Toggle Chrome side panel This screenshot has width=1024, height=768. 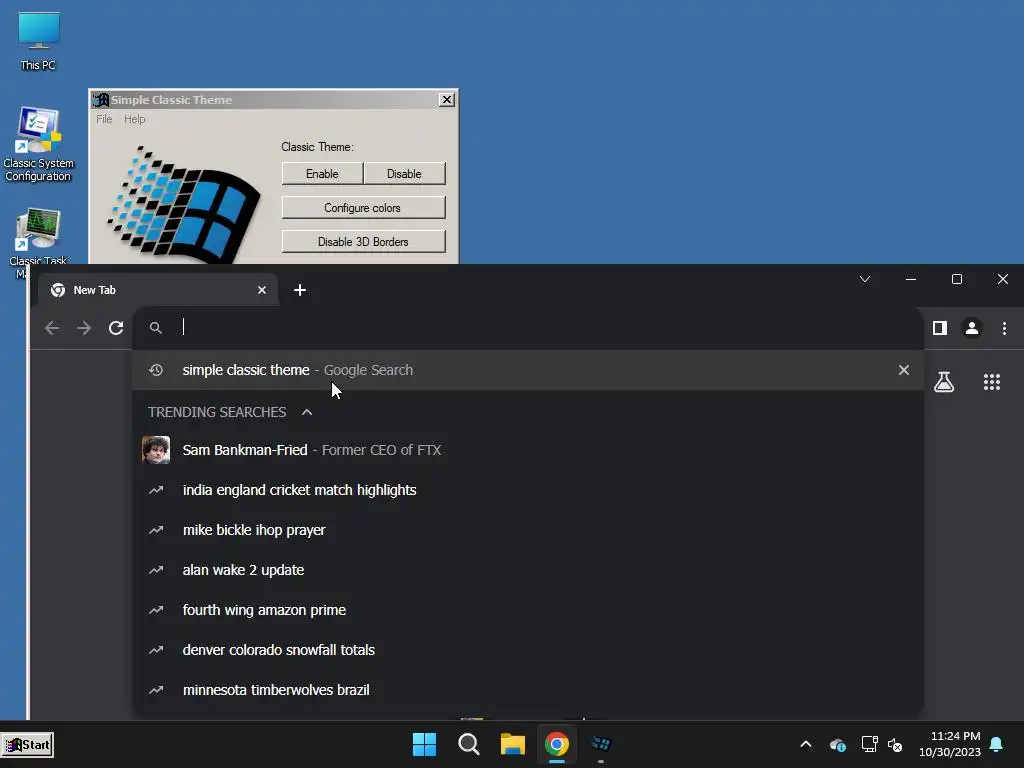(940, 328)
